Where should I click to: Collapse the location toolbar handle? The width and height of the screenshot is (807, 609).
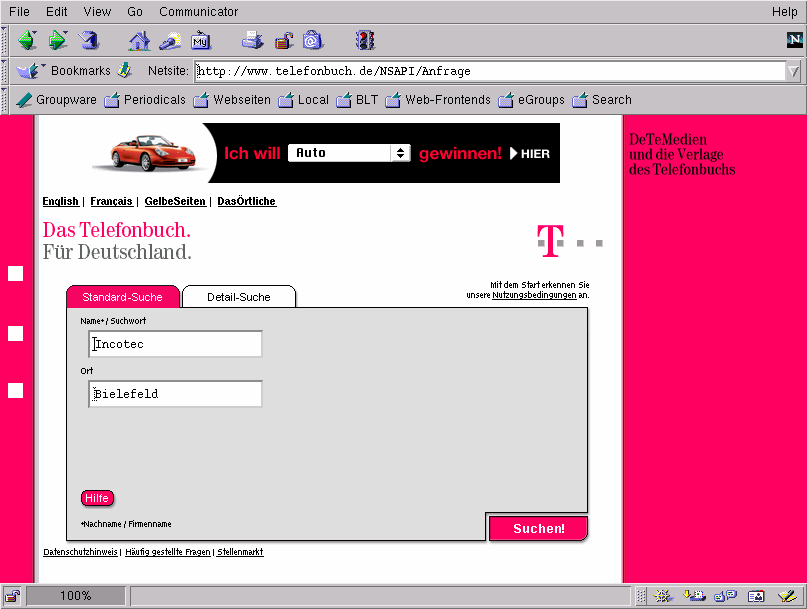click(x=5, y=71)
